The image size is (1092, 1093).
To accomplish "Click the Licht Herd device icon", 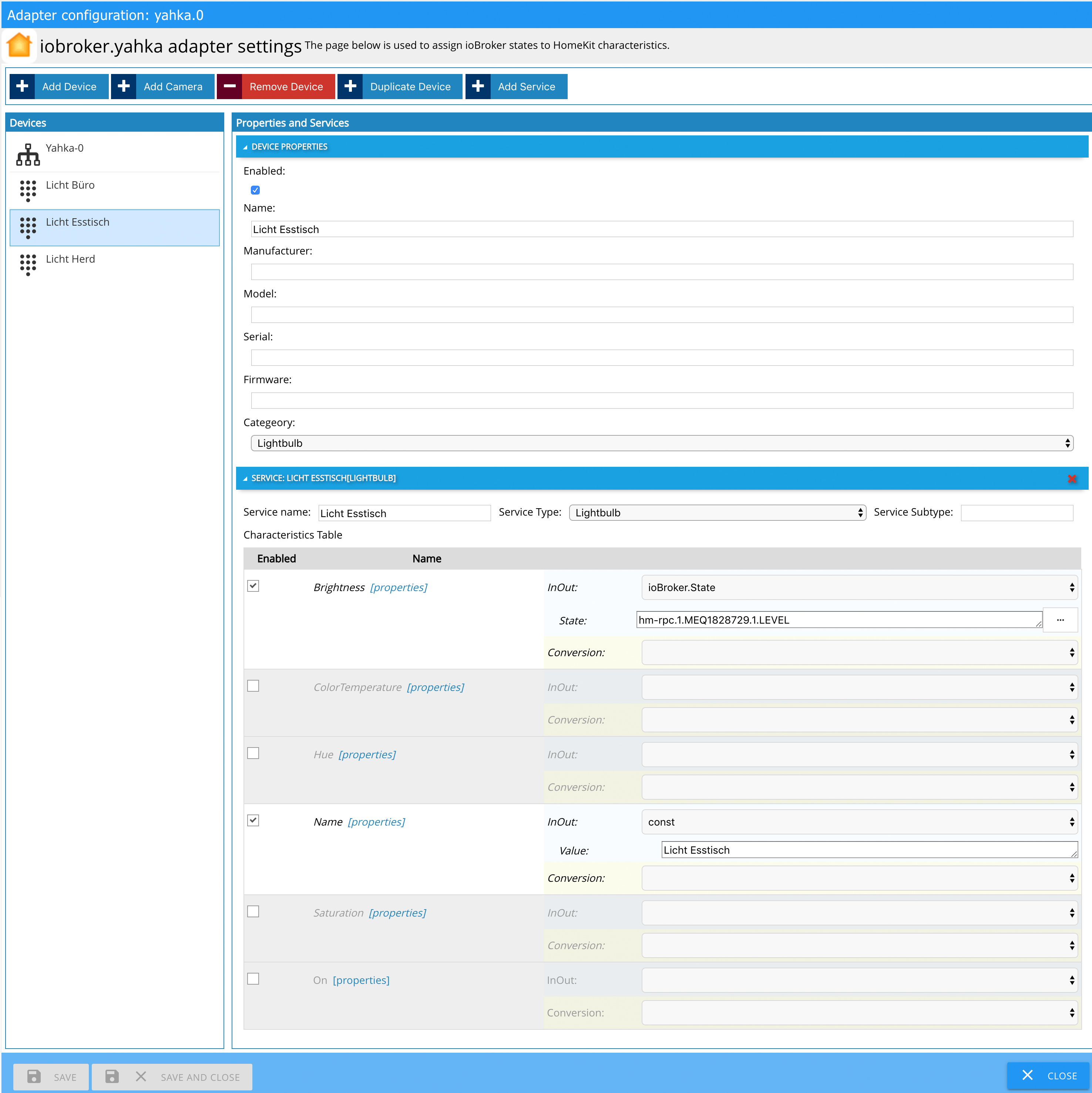I will pyautogui.click(x=28, y=264).
